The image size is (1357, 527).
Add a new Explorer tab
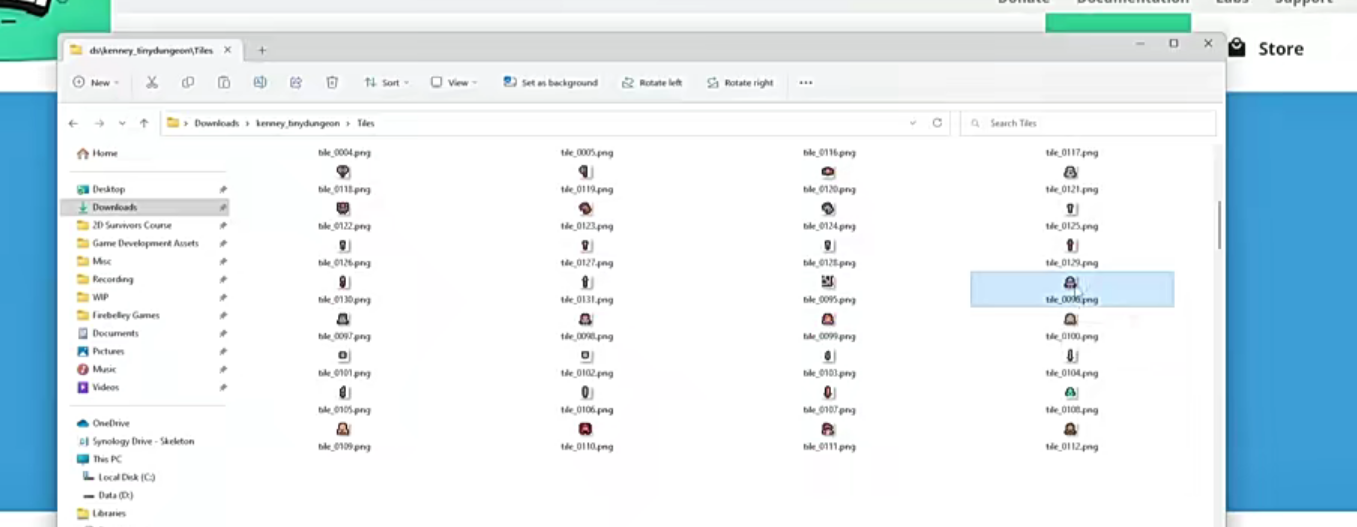[262, 50]
